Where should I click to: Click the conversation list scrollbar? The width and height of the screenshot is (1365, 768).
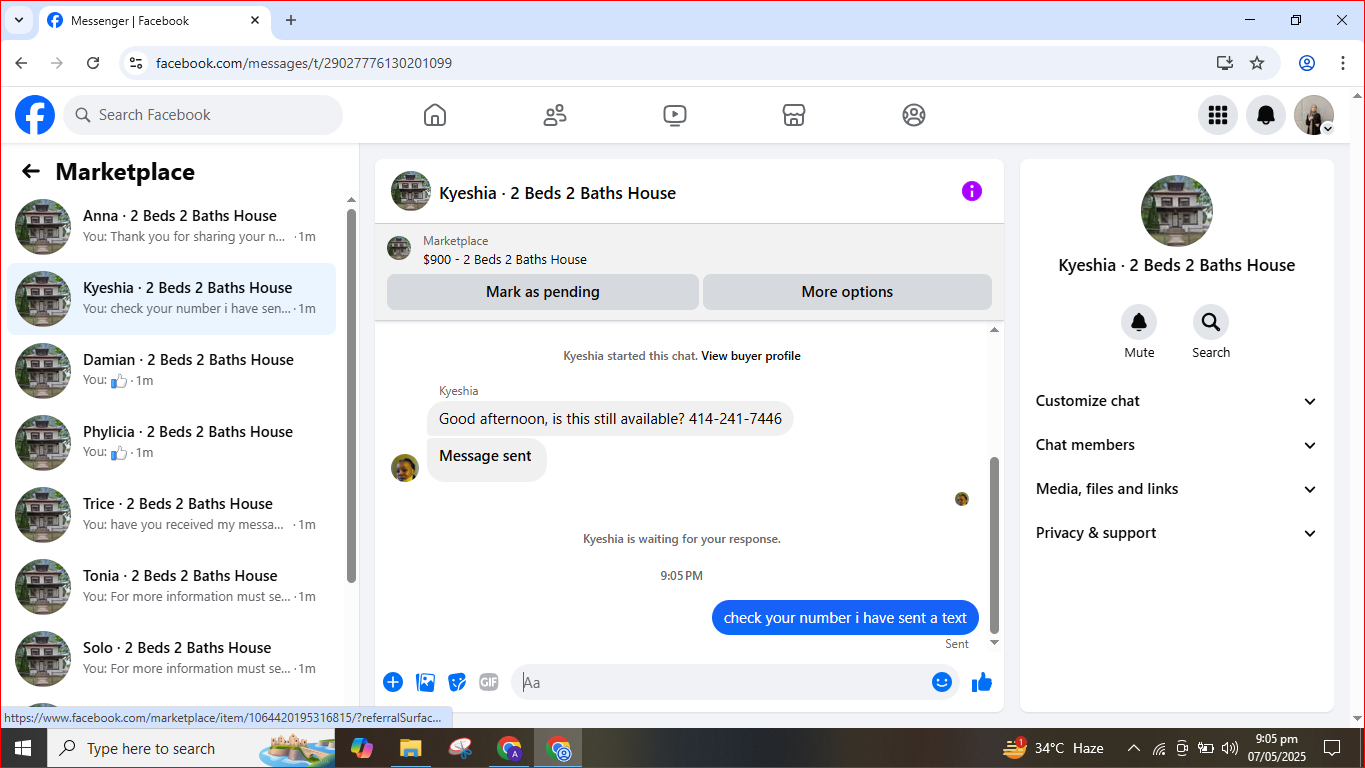pyautogui.click(x=351, y=395)
